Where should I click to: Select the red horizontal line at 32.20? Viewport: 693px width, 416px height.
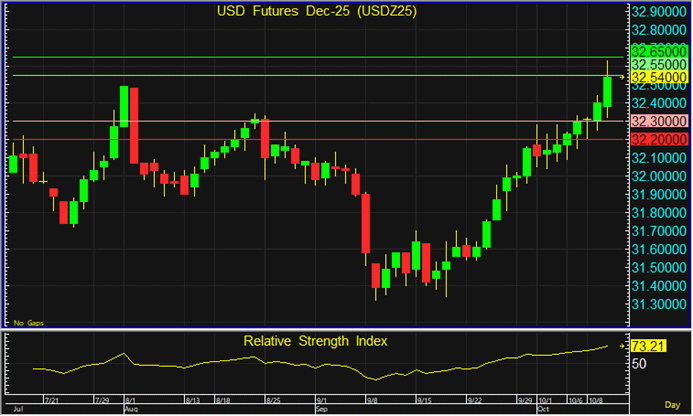(x=300, y=139)
